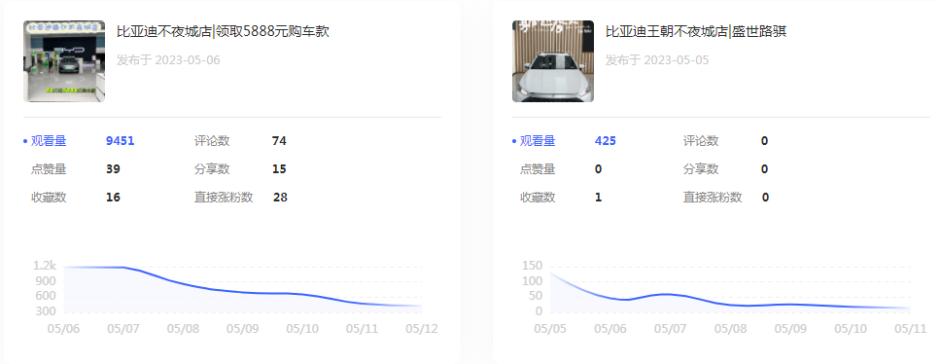Viewport: 941px width, 364px height.
Task: Click the new followers value 28
Action: [x=280, y=197]
